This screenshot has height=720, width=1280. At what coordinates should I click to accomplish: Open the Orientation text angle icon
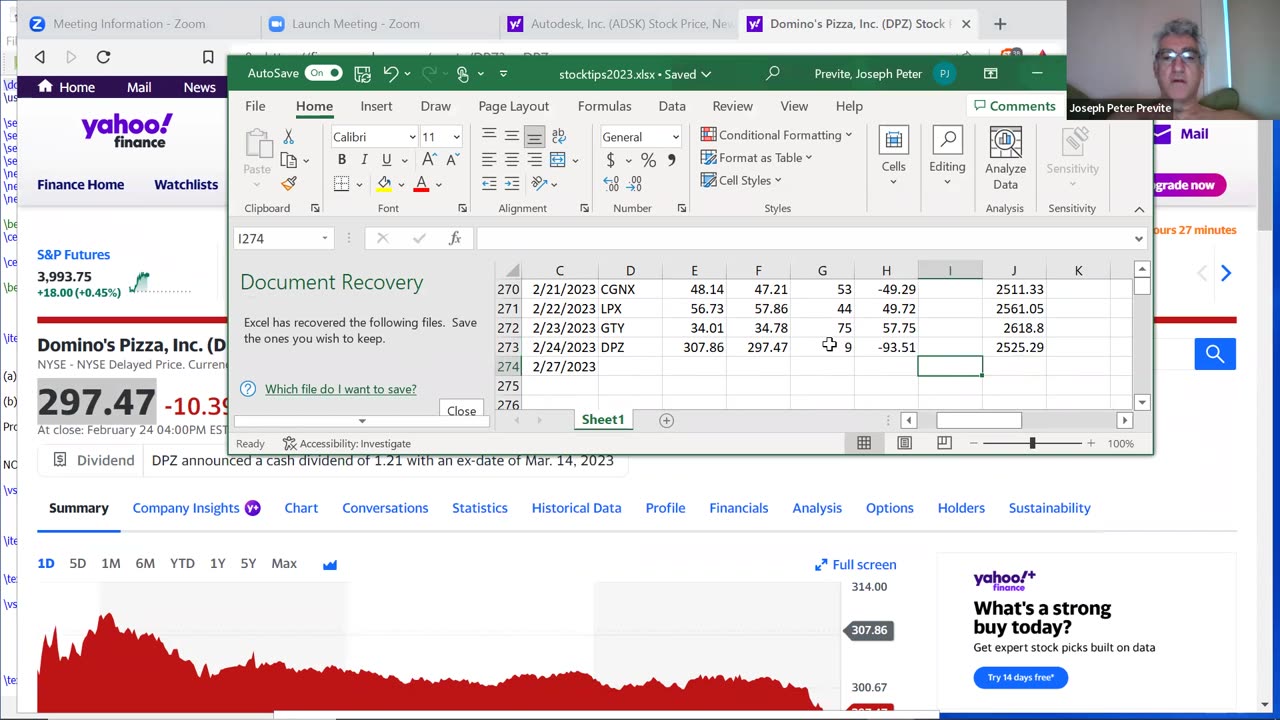(x=539, y=183)
